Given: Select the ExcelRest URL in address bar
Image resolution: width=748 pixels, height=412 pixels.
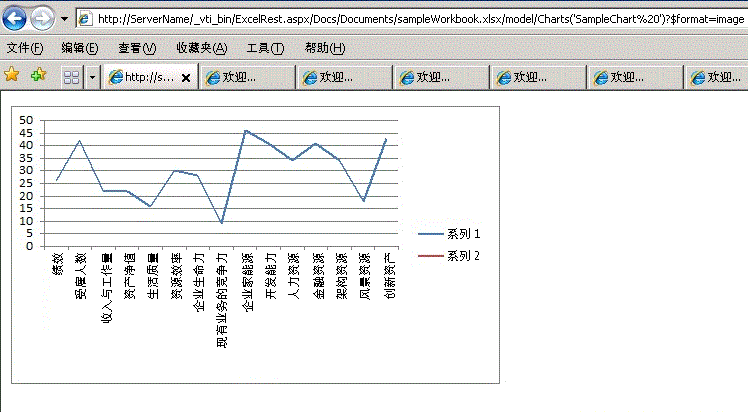Looking at the screenshot, I should click(421, 19).
